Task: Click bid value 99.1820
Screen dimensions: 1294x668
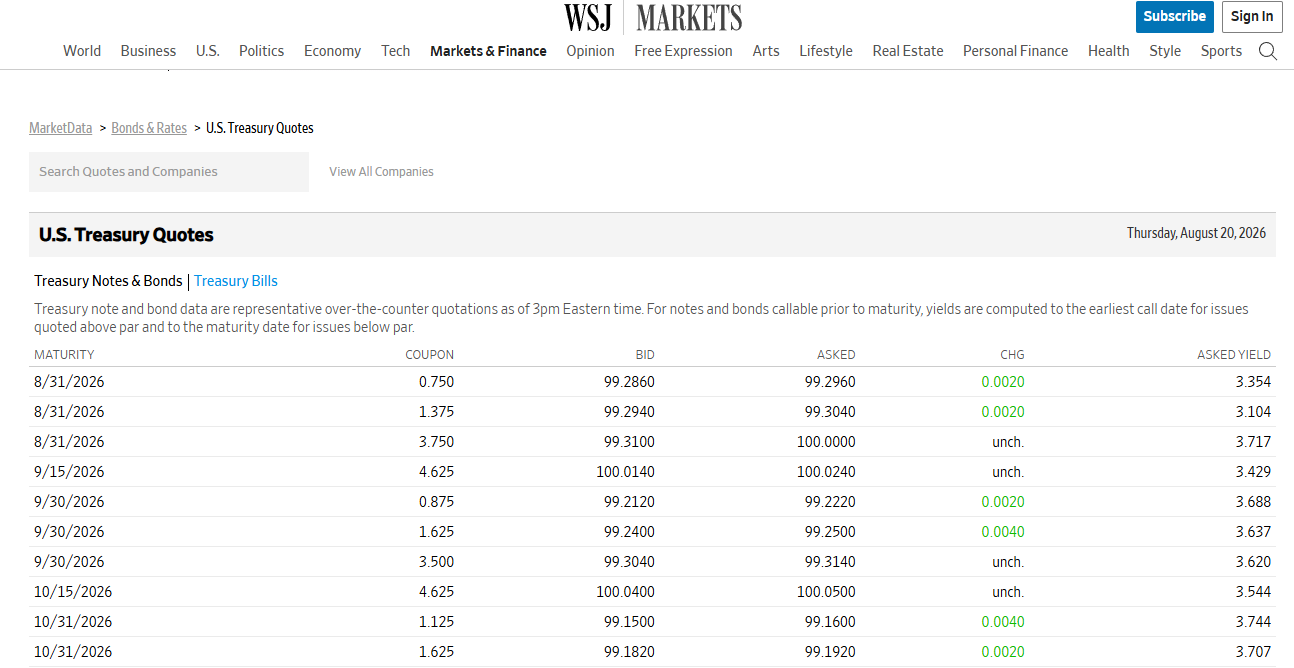Action: point(629,652)
